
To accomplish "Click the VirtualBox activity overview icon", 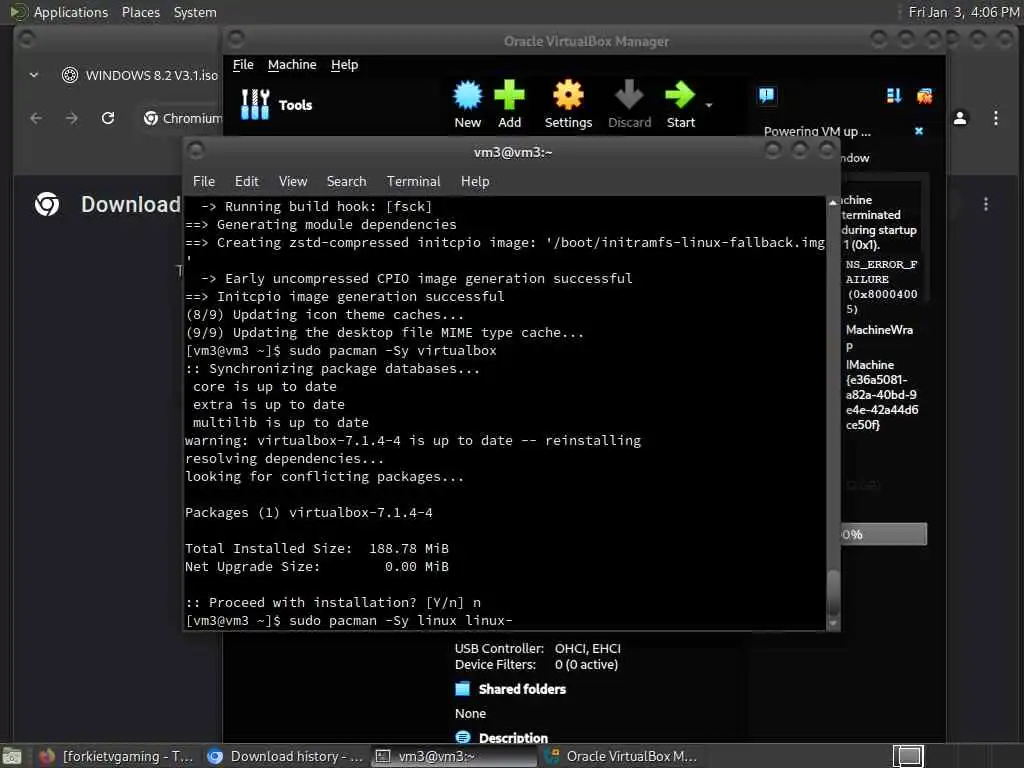I will (x=924, y=96).
